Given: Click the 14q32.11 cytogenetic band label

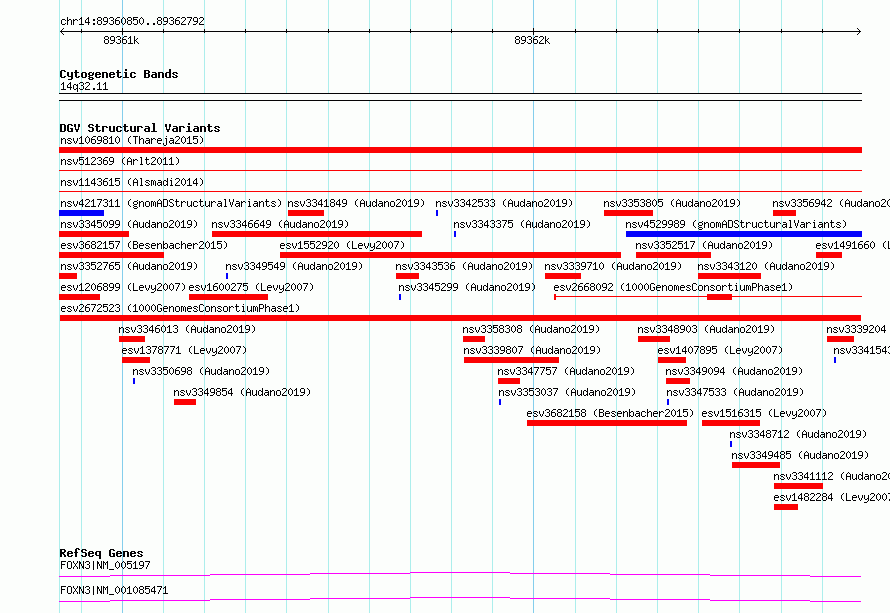Looking at the screenshot, I should coord(84,86).
